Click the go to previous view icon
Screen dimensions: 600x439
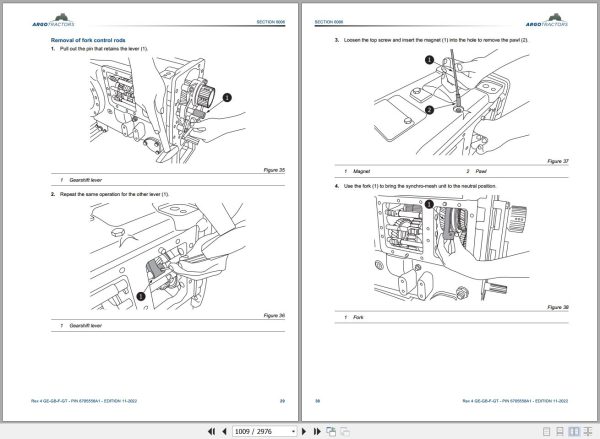[331, 431]
